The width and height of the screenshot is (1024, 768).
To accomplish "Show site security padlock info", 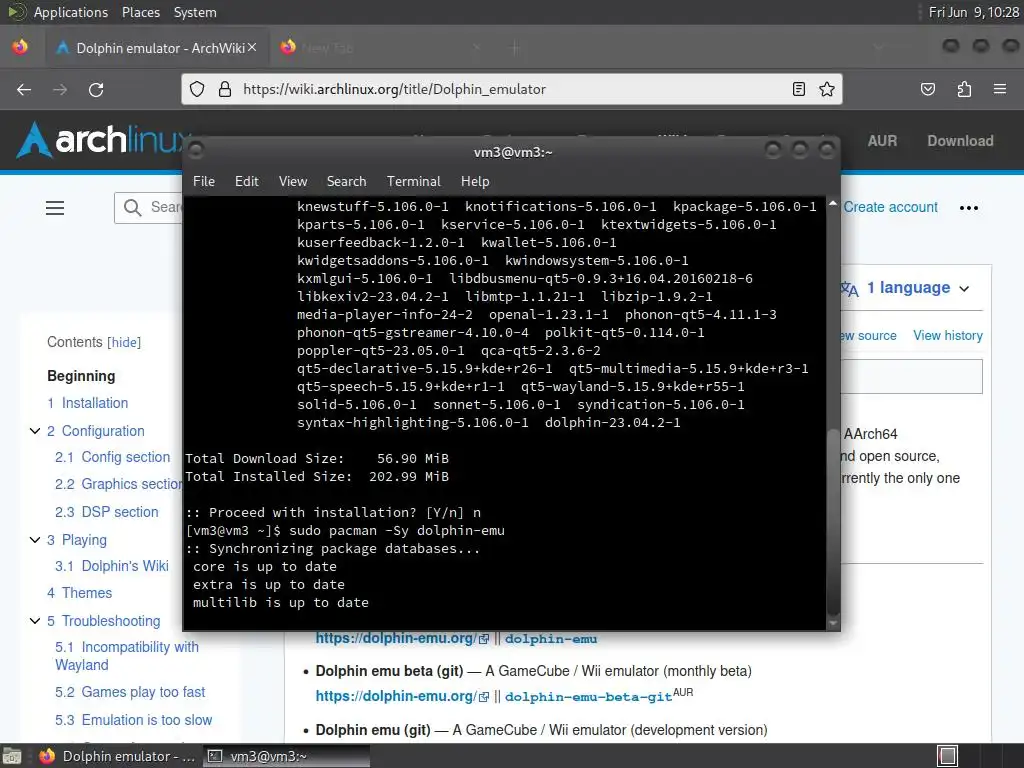I will [225, 89].
